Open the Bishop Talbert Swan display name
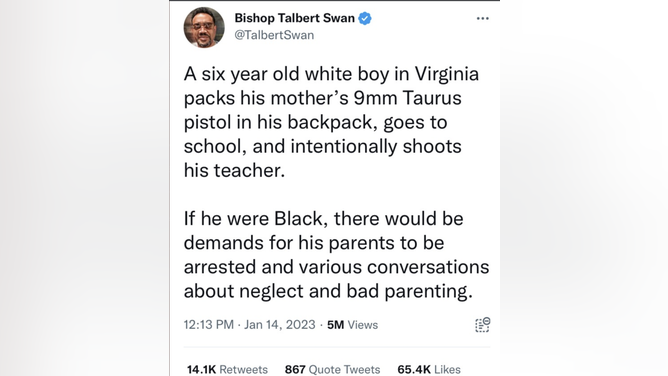This screenshot has height=376, width=668. pyautogui.click(x=294, y=18)
